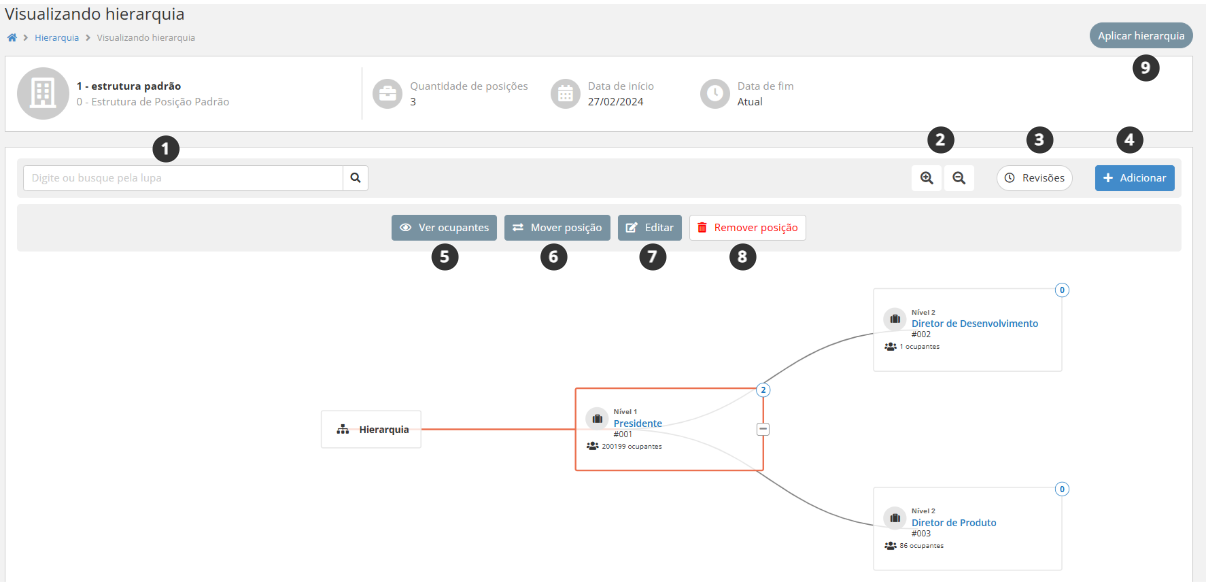Image resolution: width=1206 pixels, height=583 pixels.
Task: Zoom in on the hierarchy chart
Action: (x=927, y=178)
